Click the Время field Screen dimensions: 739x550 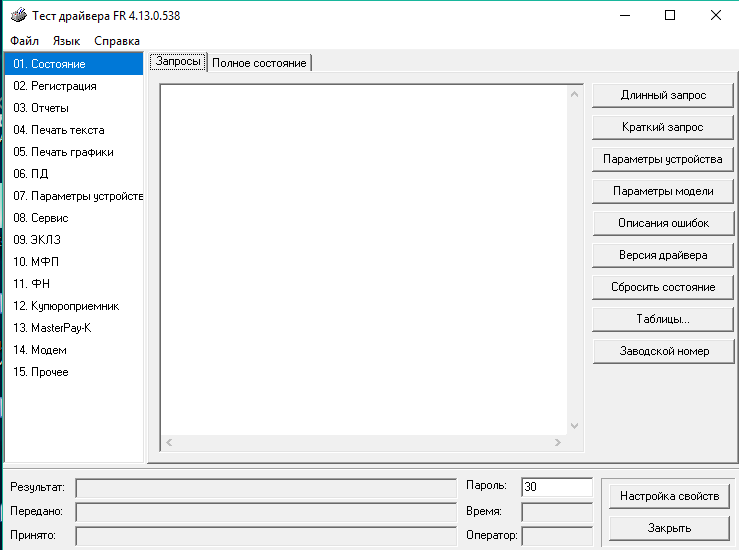click(x=557, y=512)
